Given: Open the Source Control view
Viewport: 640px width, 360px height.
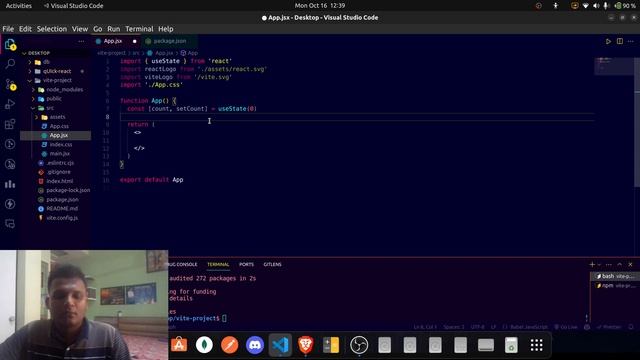Looking at the screenshot, I should tap(10, 84).
